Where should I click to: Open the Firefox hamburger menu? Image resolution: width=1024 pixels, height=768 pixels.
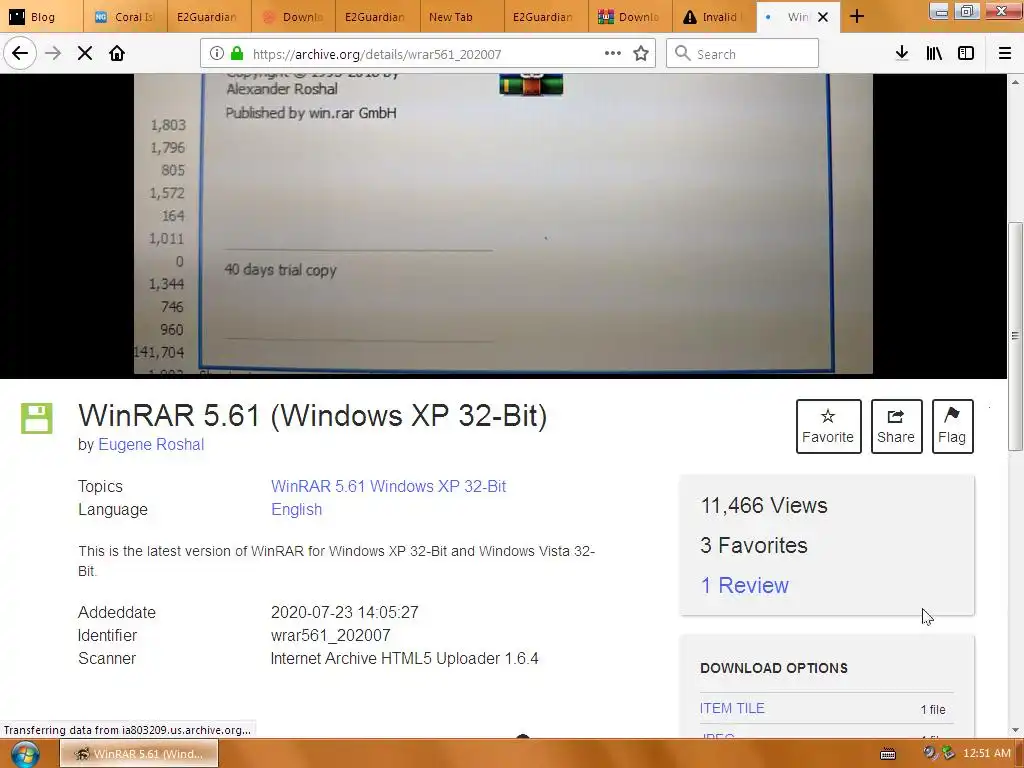(x=1005, y=53)
